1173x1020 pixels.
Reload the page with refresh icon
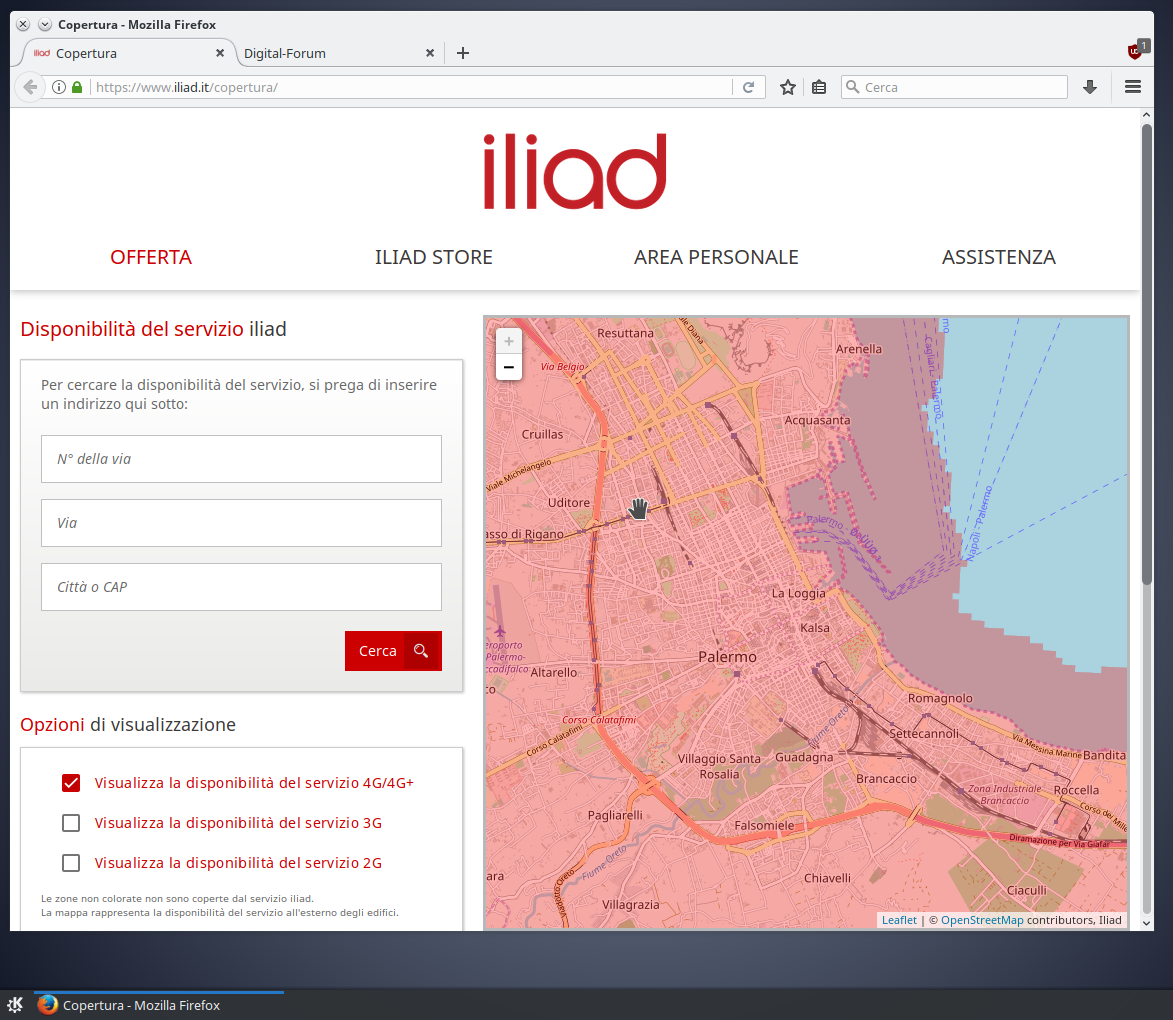click(x=748, y=87)
